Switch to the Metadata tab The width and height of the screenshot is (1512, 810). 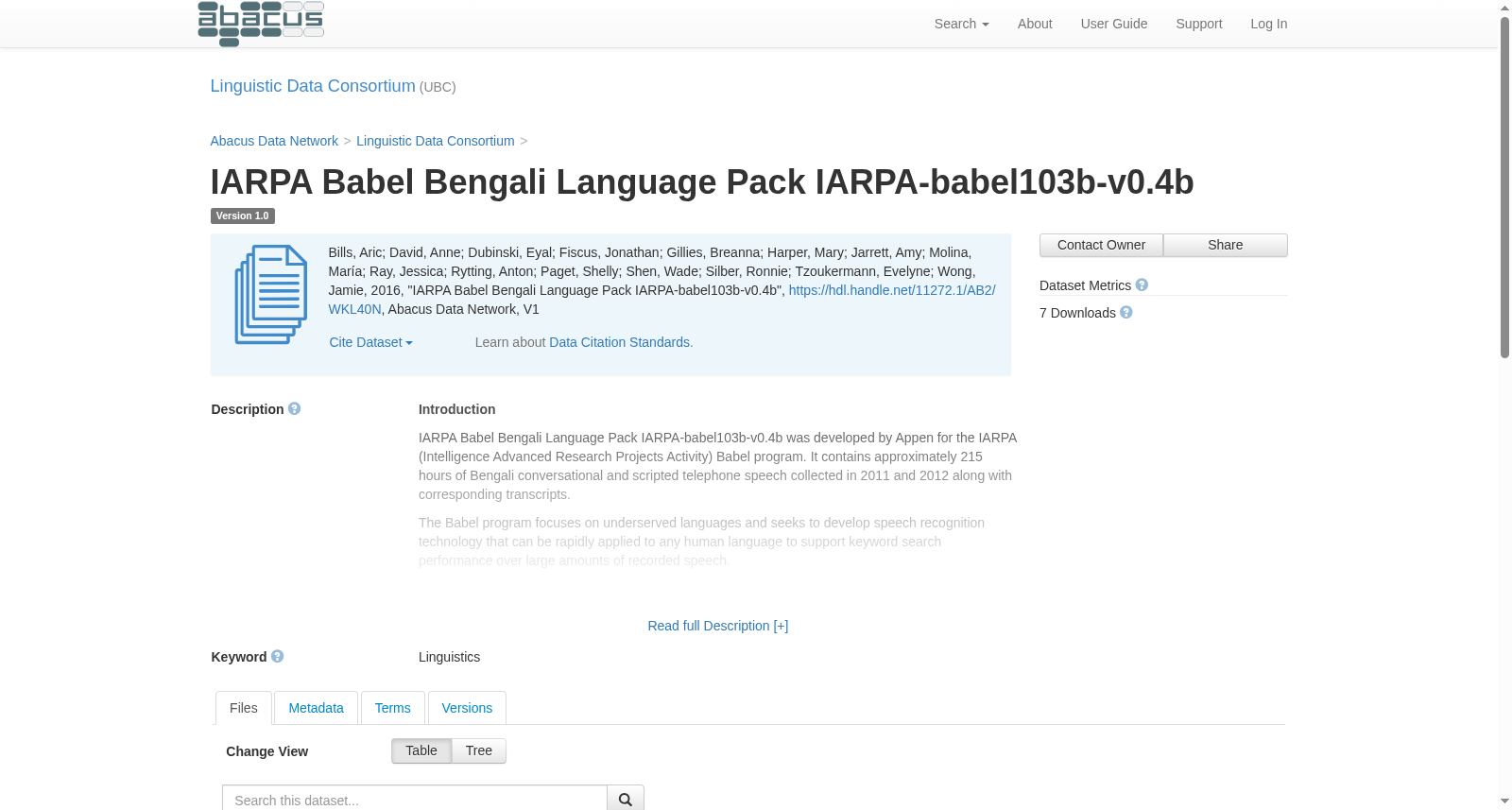pos(316,708)
